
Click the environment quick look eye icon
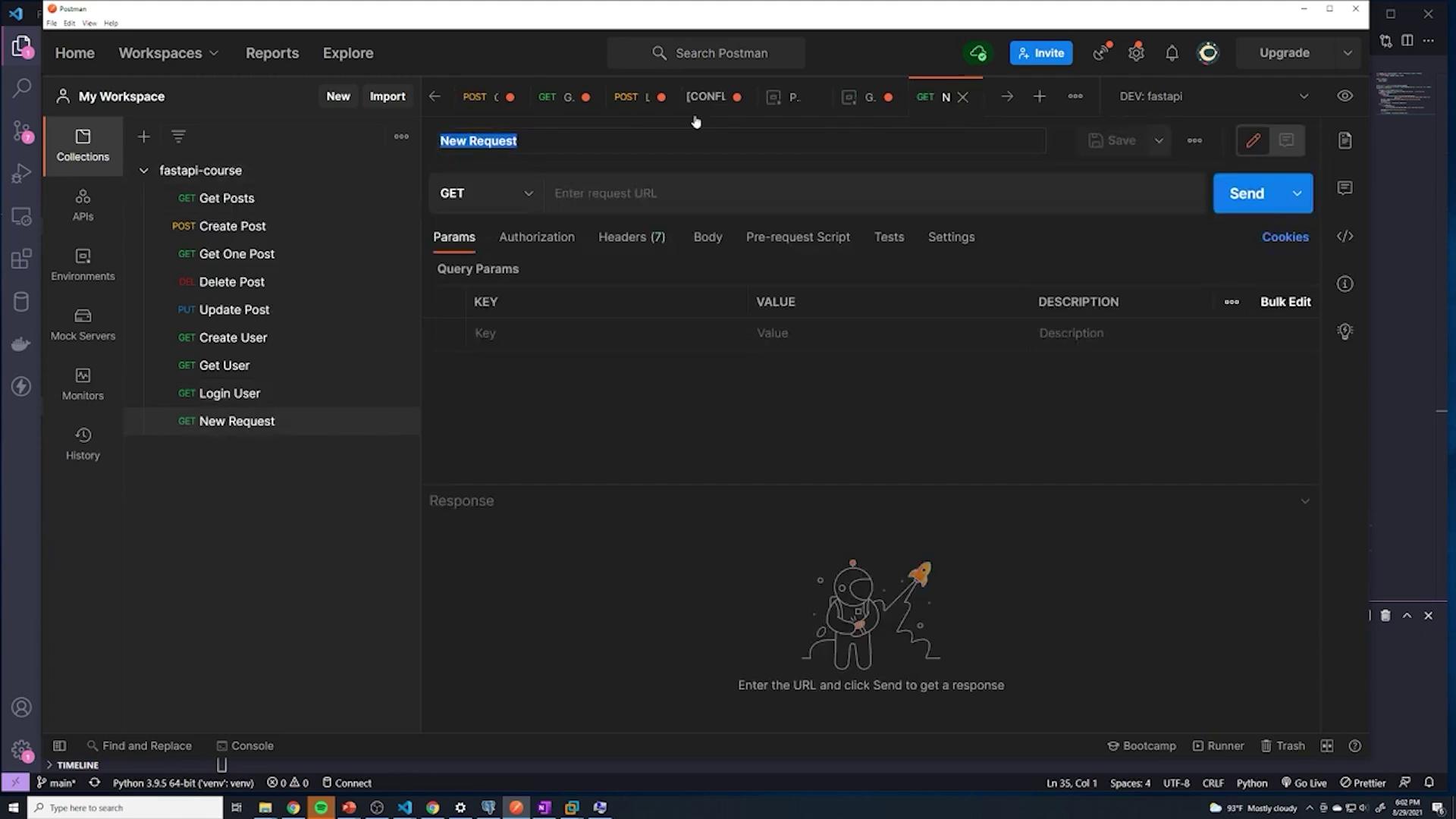click(1345, 96)
